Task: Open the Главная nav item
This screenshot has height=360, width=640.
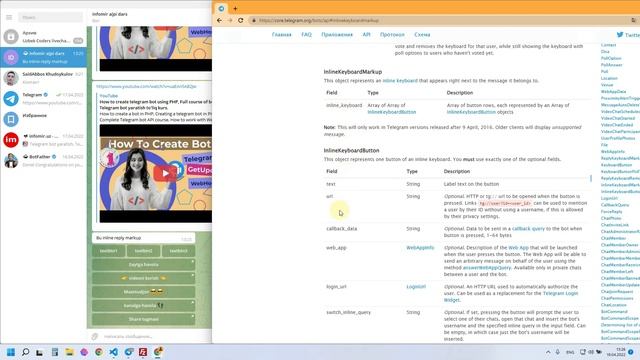Action: click(x=282, y=35)
